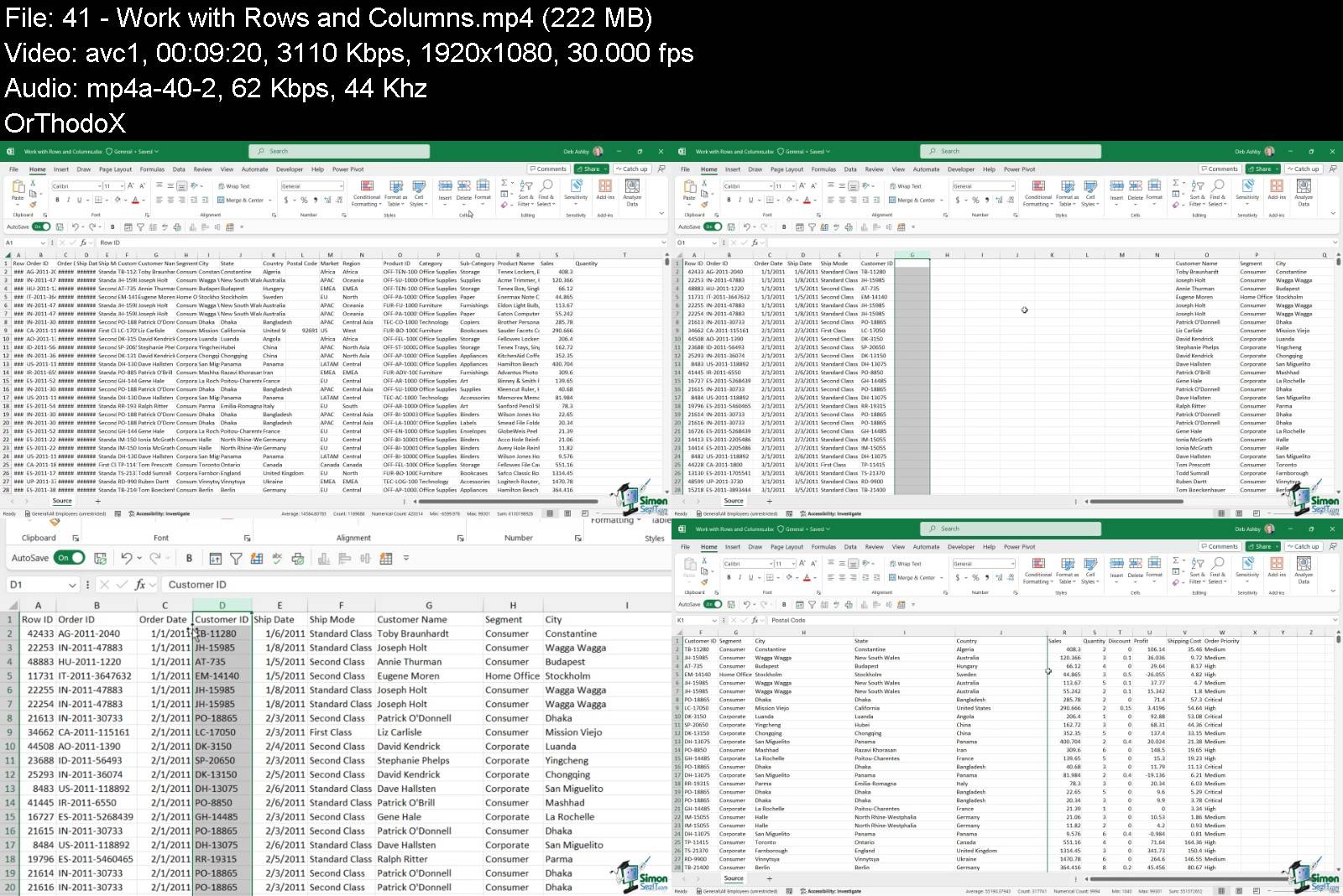This screenshot has width=1343, height=896.
Task: Click the Search box in the A1 window title bar
Action: [x=339, y=151]
